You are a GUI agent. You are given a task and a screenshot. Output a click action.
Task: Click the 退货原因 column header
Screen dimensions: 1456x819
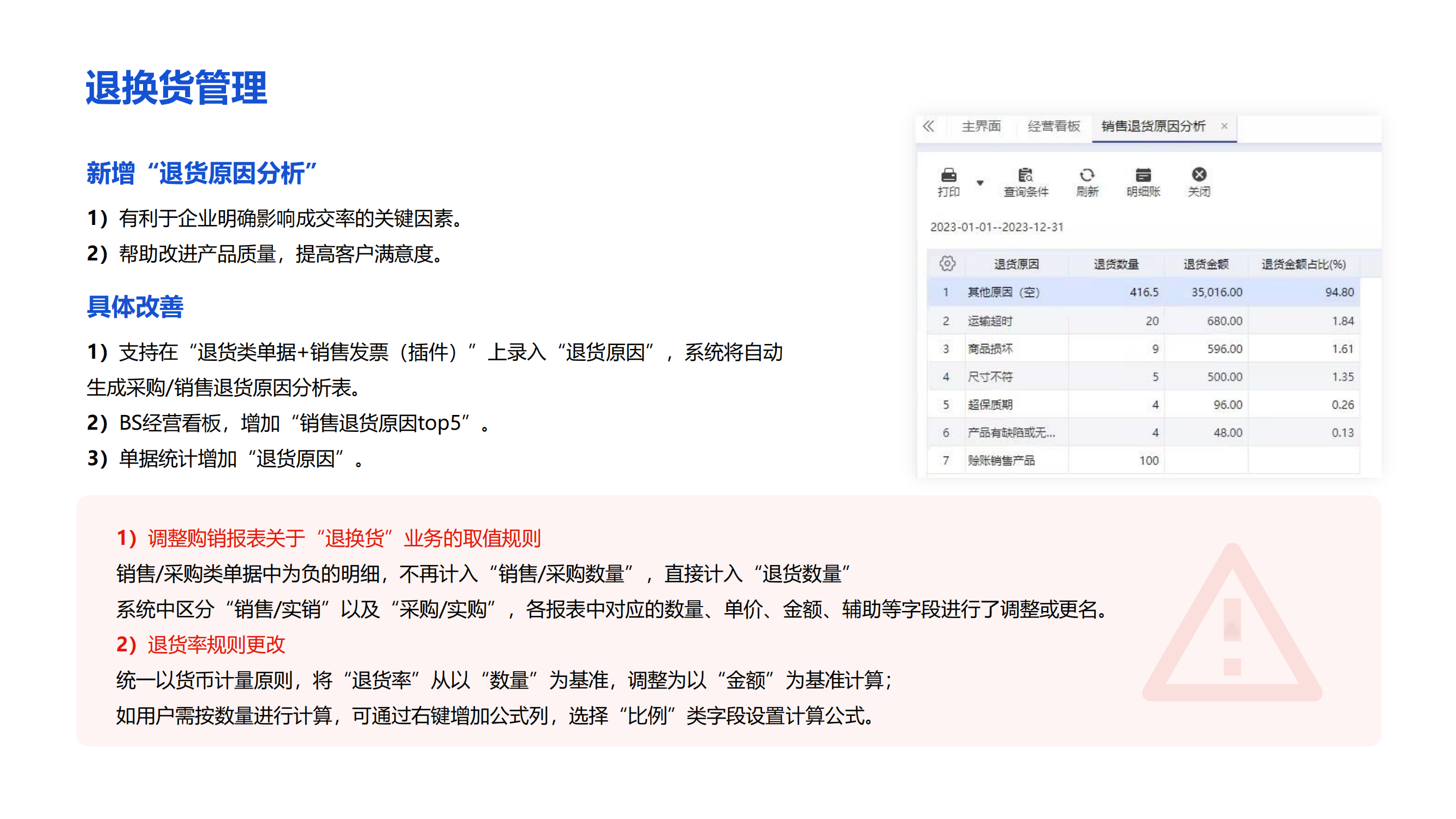[x=1017, y=264]
